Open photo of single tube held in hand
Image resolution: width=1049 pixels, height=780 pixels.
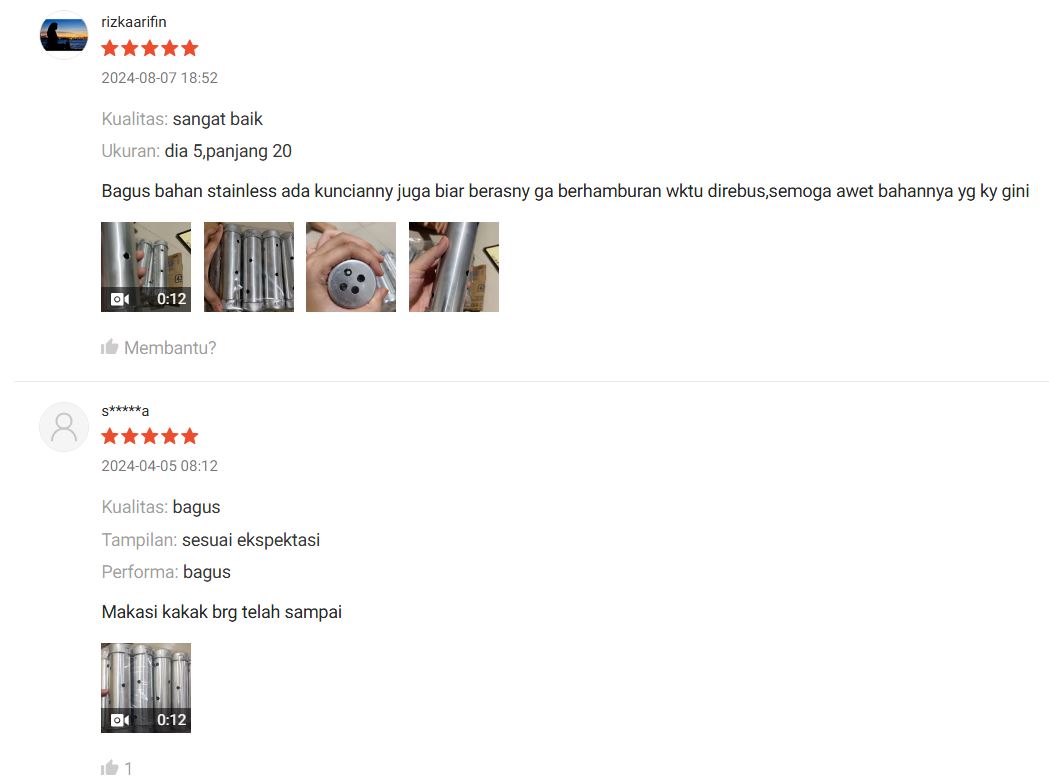(454, 267)
